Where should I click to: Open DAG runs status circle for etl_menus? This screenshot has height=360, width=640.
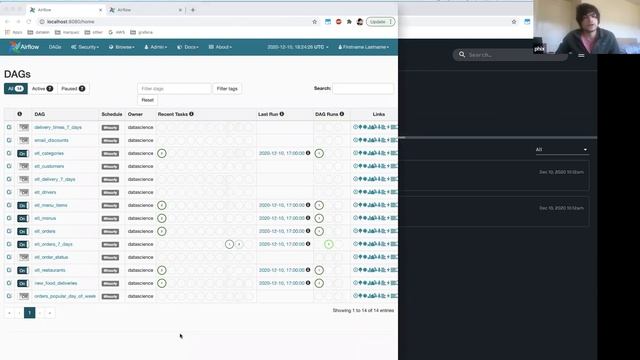[x=319, y=218]
